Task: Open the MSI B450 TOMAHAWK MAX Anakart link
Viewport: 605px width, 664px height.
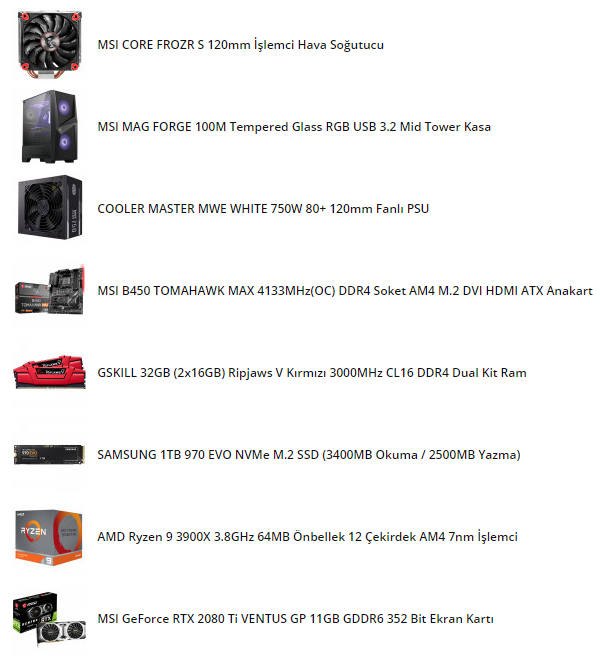Action: (345, 290)
